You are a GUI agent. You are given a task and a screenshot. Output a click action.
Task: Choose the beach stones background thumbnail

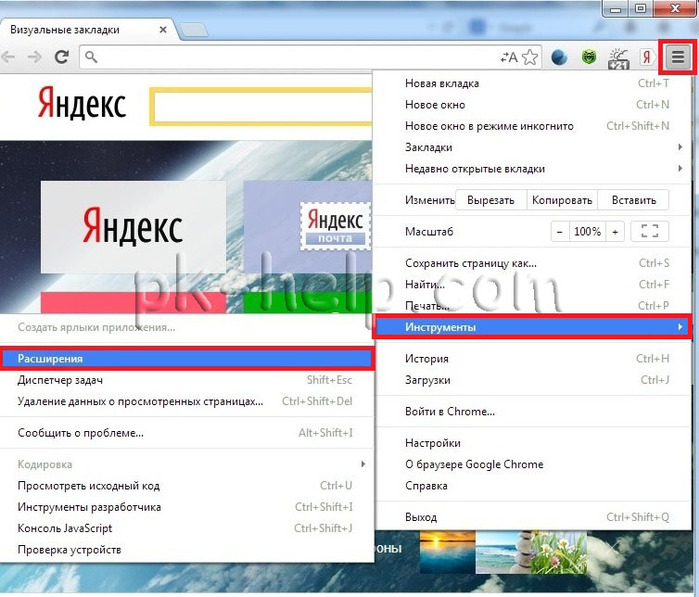(x=504, y=552)
